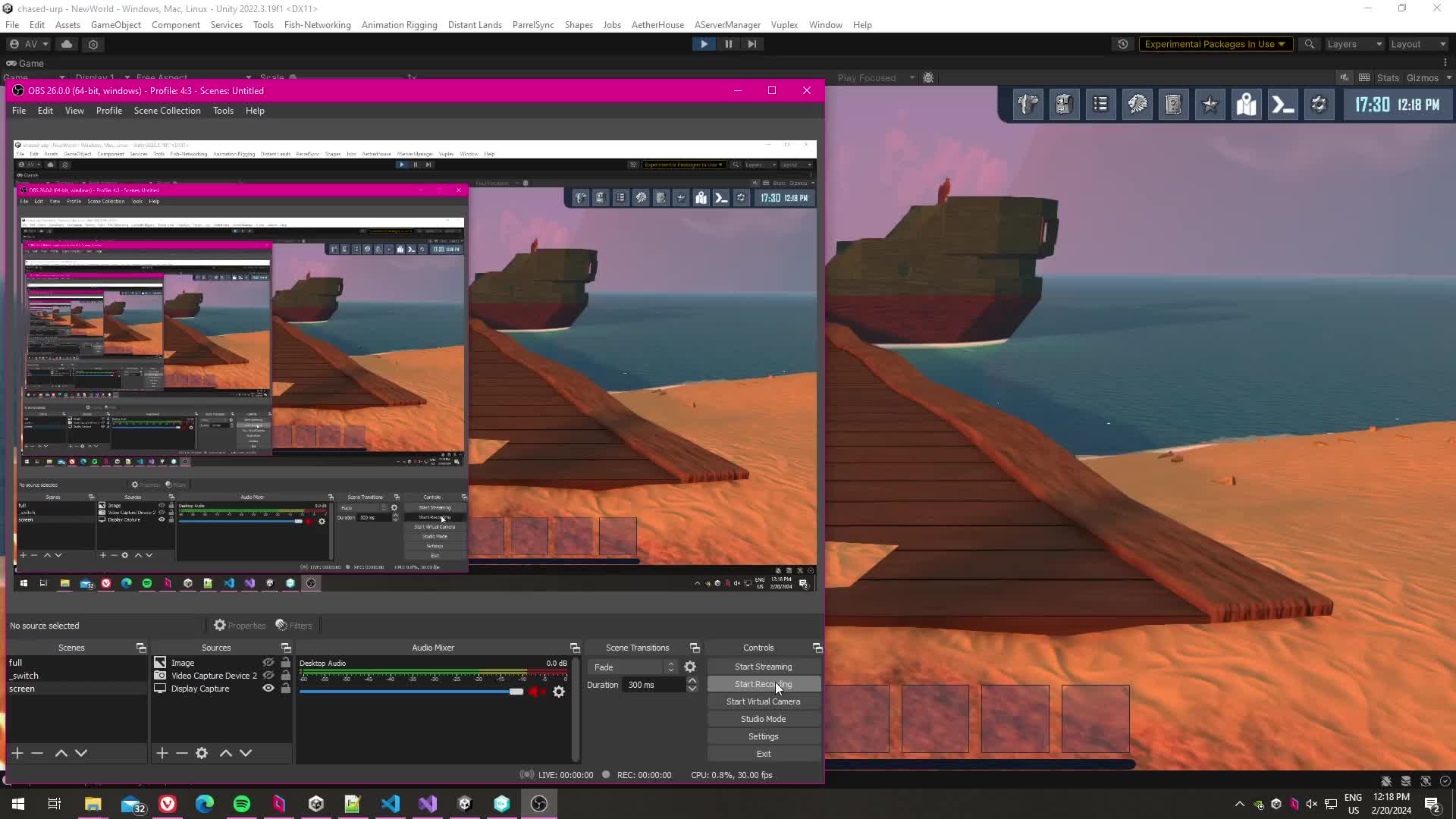Open in-game console prompt icon
Image resolution: width=1456 pixels, height=819 pixels.
tap(1282, 105)
